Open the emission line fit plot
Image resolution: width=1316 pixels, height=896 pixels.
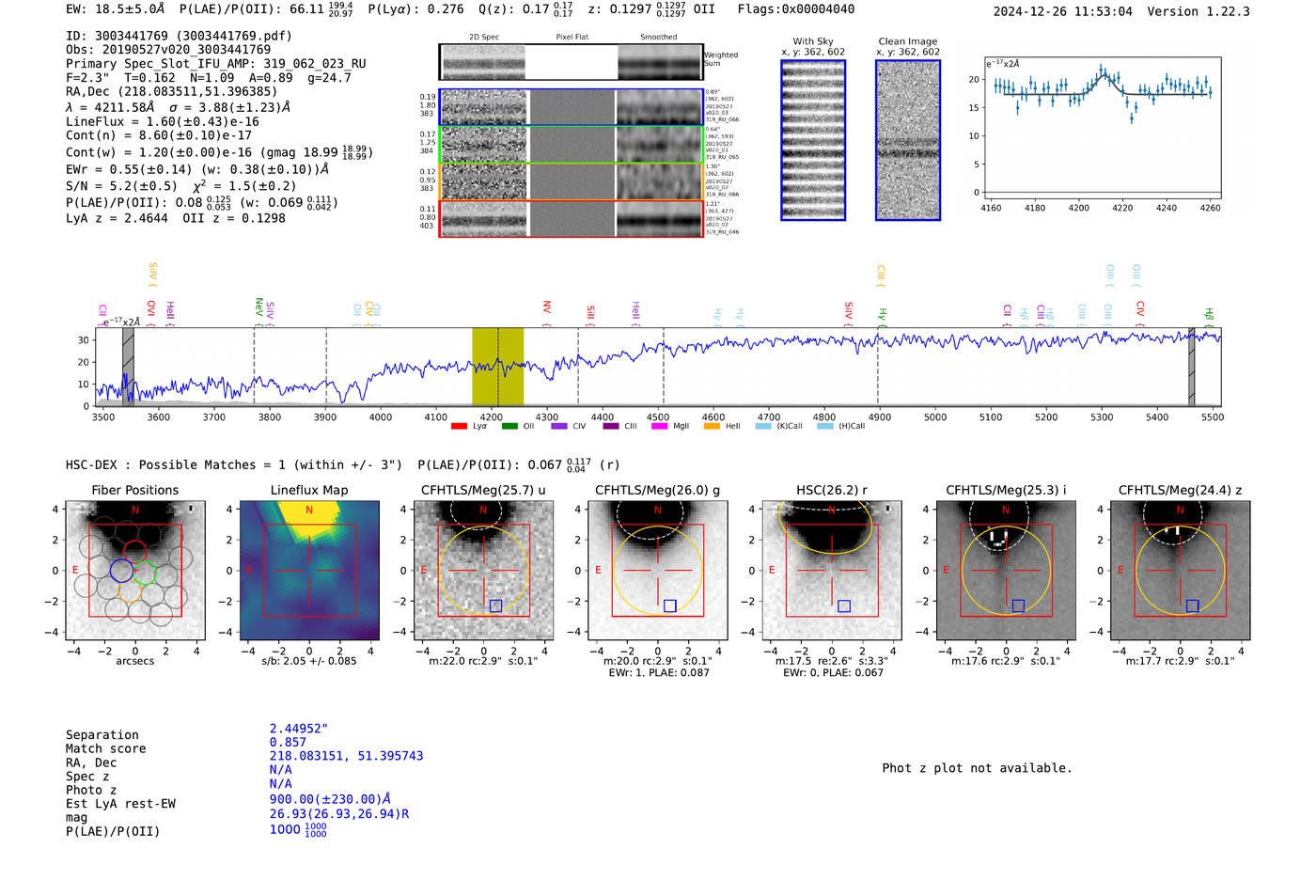click(1102, 127)
